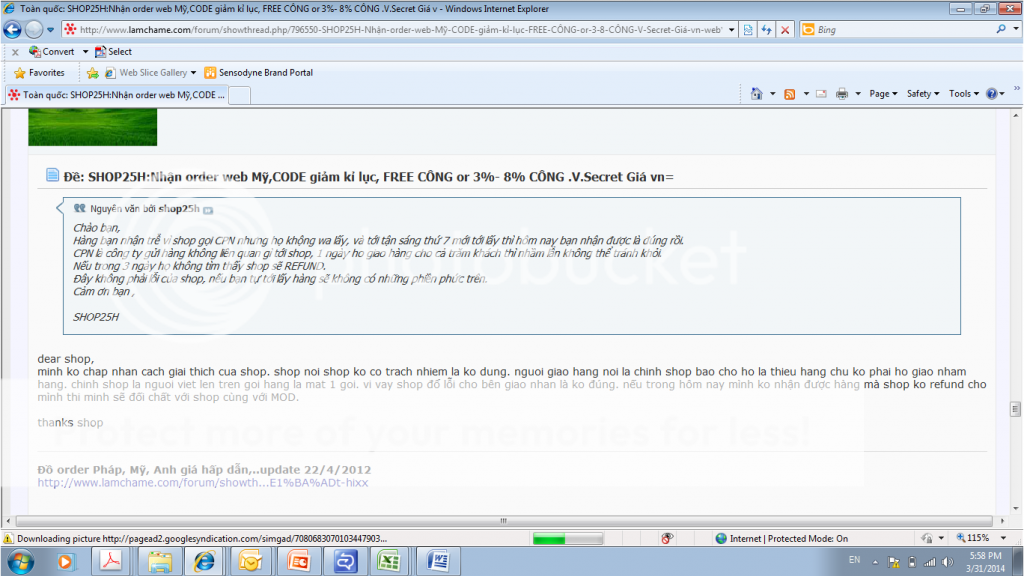This screenshot has width=1024, height=576.
Task: Open Excel from the taskbar
Action: coord(388,561)
